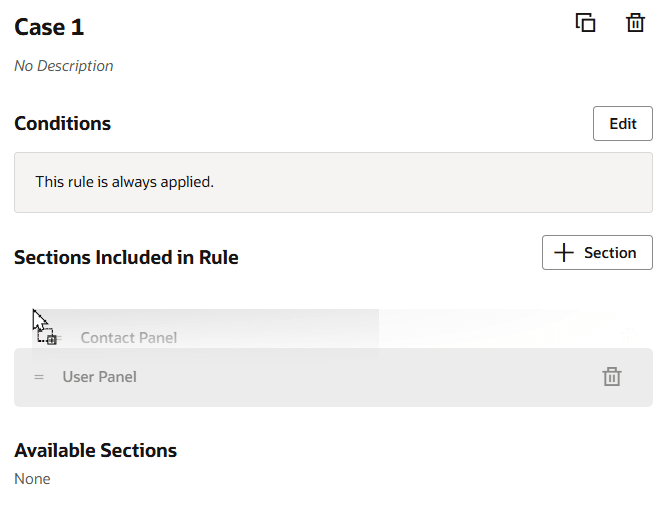Click the plus icon beside Section
The height and width of the screenshot is (507, 662).
[x=564, y=253]
